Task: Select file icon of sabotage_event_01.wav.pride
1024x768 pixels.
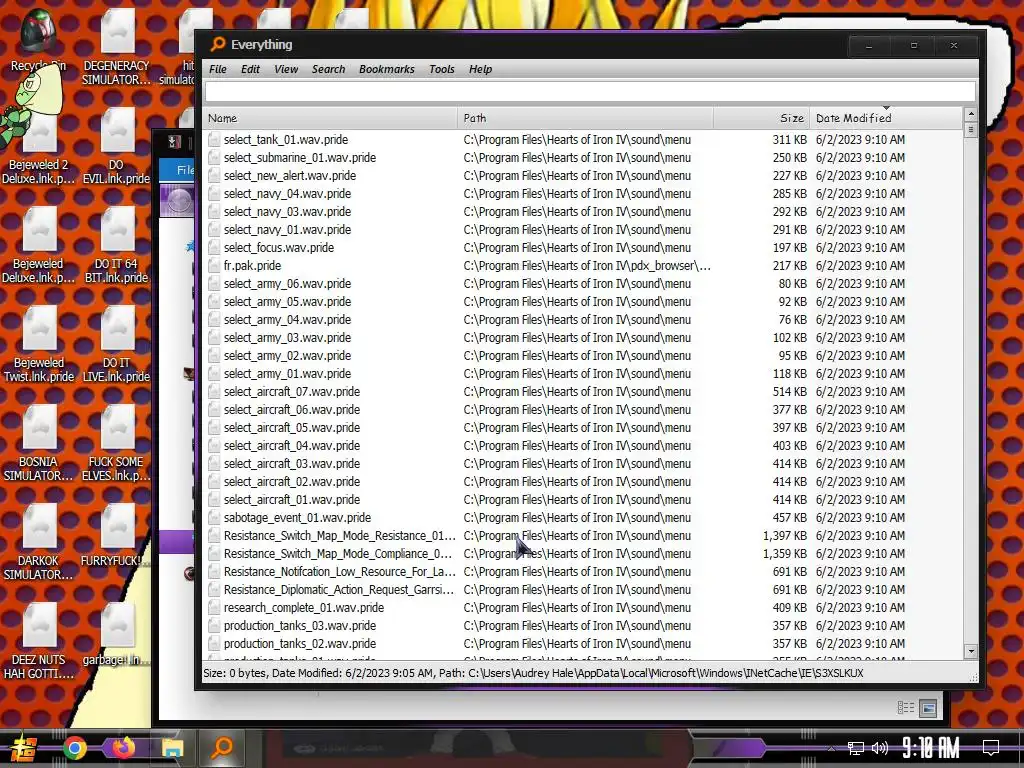Action: (x=214, y=518)
